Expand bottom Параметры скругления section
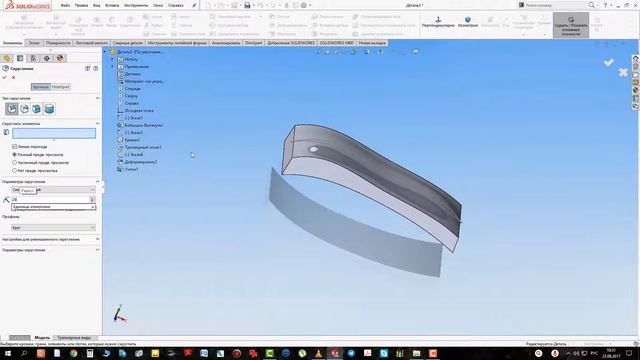 (x=98, y=249)
